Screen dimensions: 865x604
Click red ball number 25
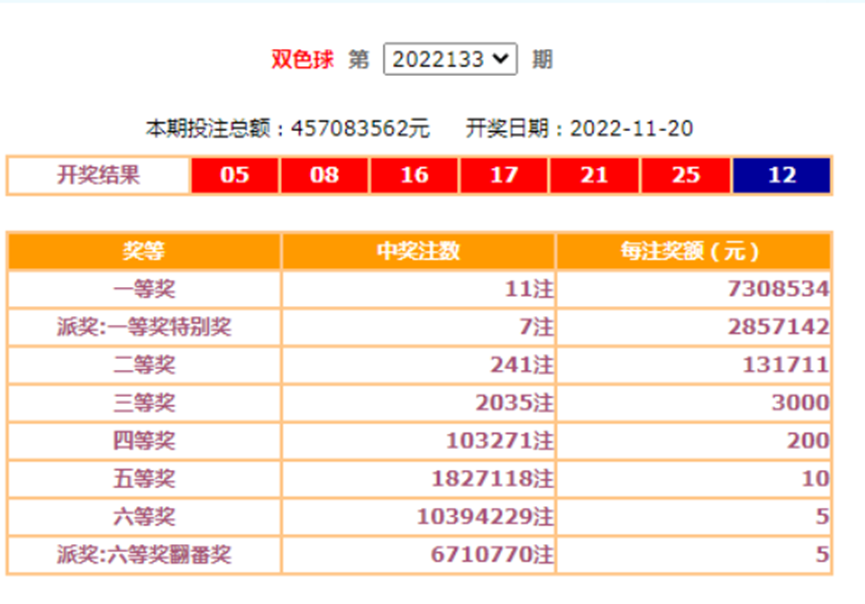point(685,176)
